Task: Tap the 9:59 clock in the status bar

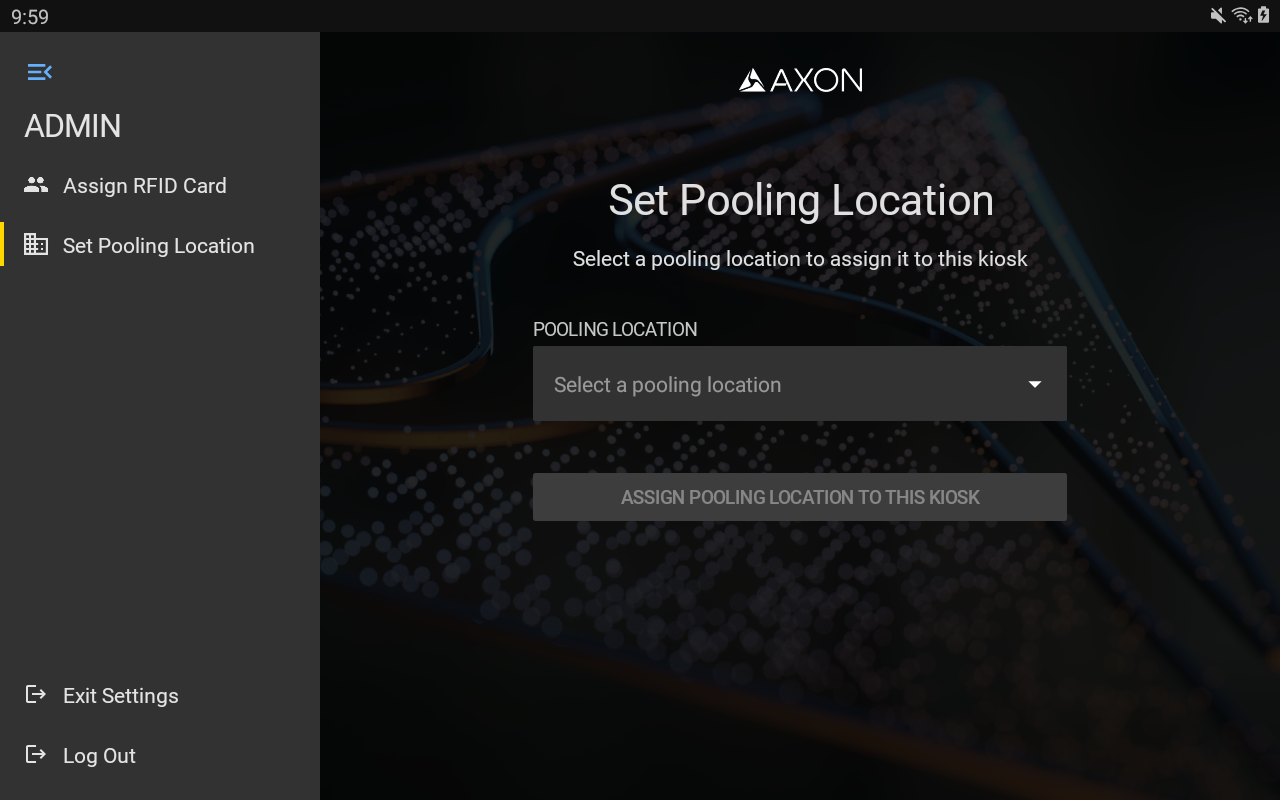Action: tap(30, 16)
